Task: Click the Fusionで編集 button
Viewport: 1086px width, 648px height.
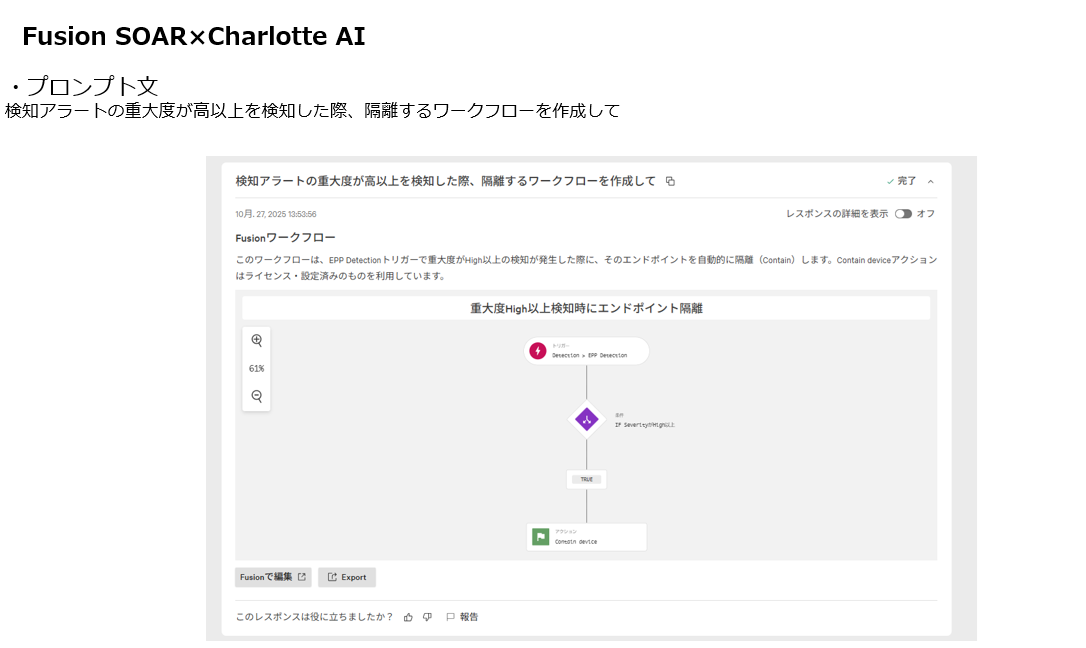Action: pos(273,577)
